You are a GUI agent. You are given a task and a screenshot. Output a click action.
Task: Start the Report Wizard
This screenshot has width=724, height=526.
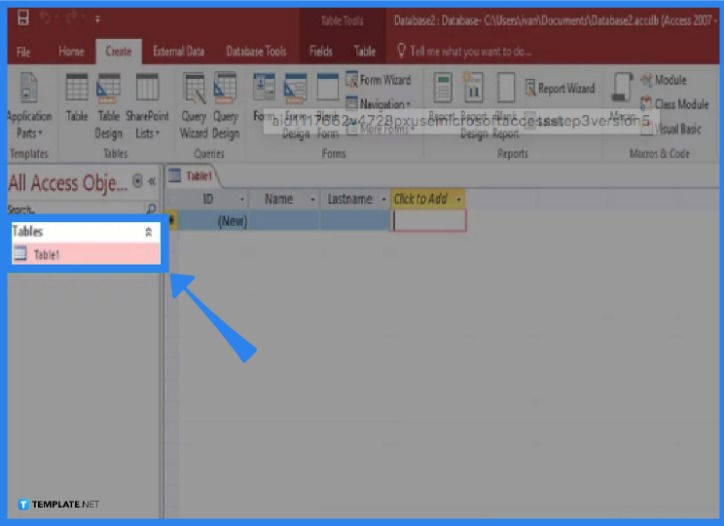pyautogui.click(x=559, y=88)
